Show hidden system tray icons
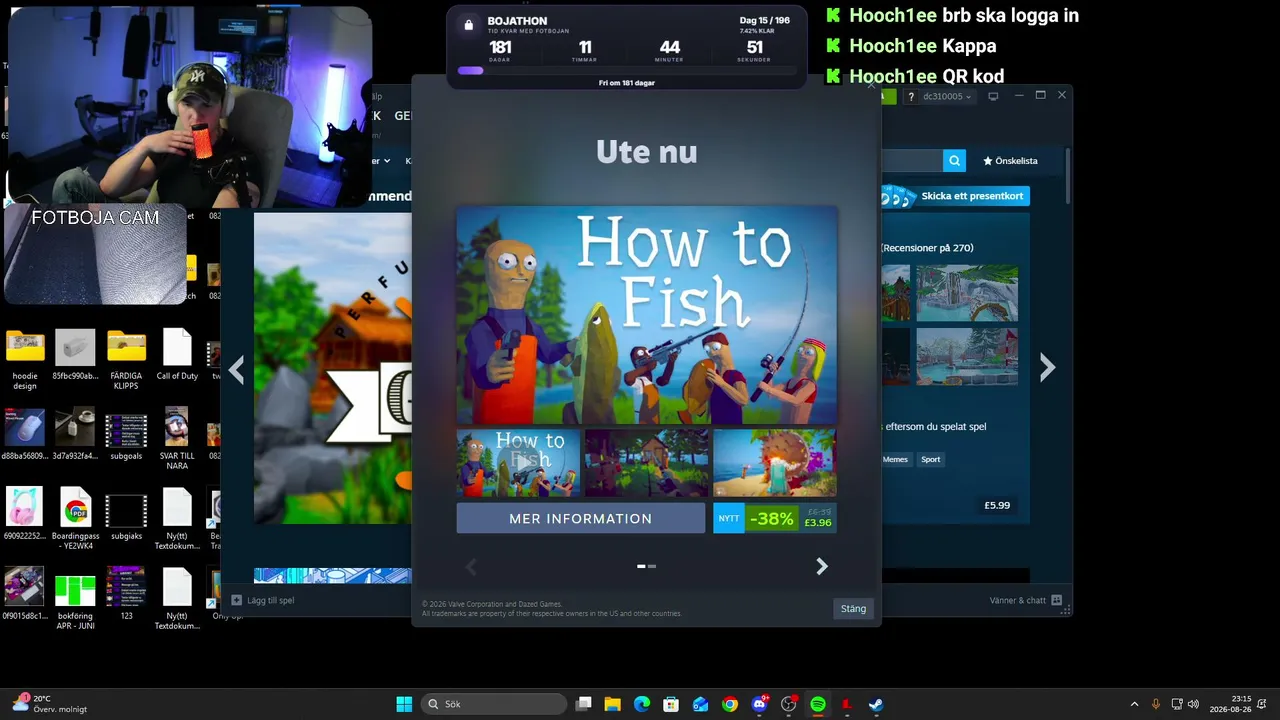1280x720 pixels. click(1134, 704)
